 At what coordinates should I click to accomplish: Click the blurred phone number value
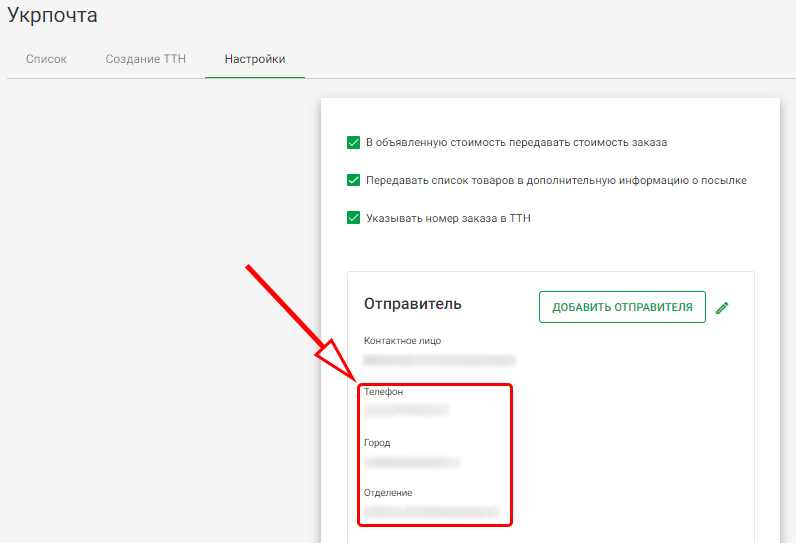click(x=407, y=410)
